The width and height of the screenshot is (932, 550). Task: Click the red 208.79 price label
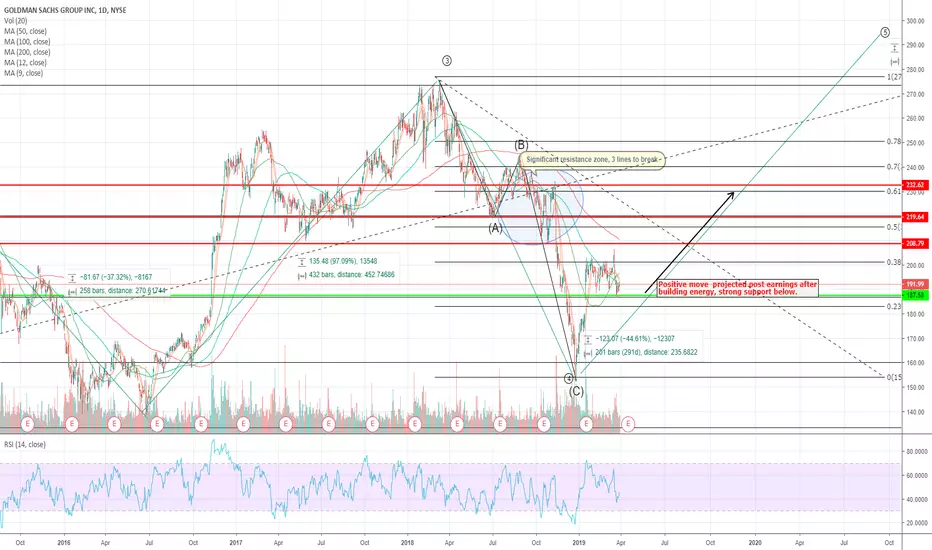click(915, 244)
